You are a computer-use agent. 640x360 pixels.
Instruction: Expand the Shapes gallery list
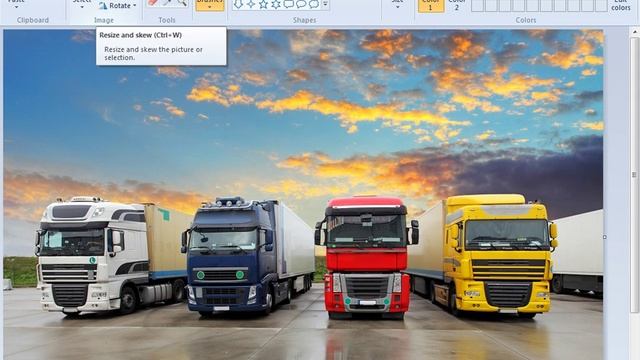(325, 4)
